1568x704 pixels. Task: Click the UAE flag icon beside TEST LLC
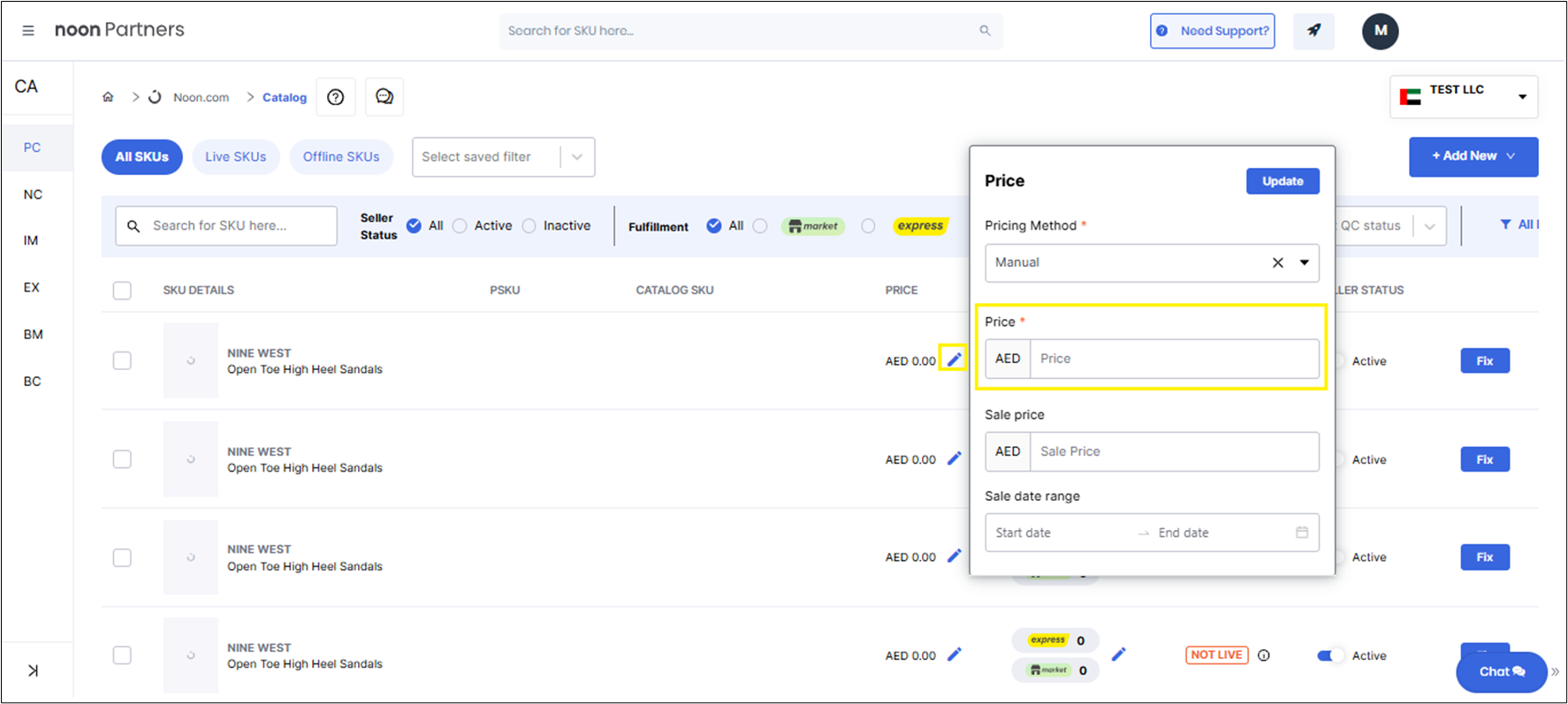pyautogui.click(x=1411, y=96)
